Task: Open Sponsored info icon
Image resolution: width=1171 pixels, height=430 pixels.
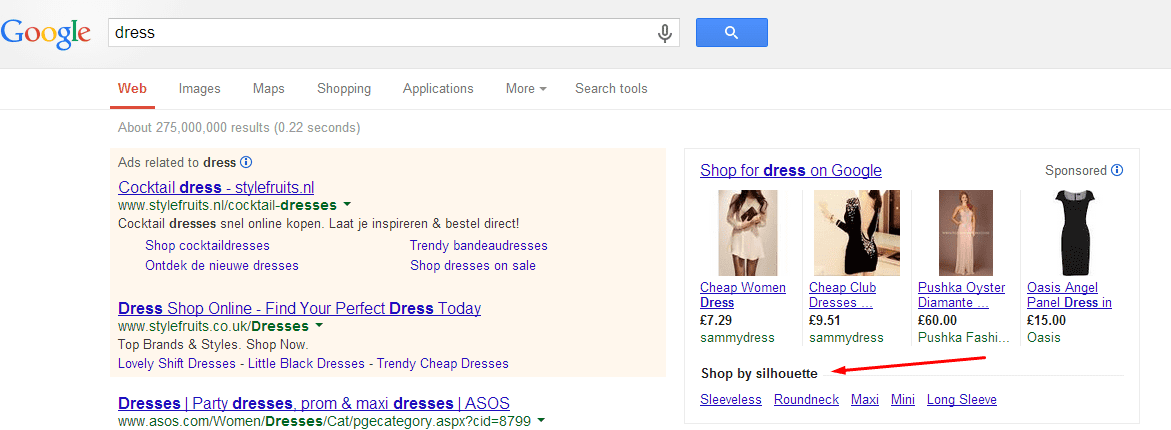Action: [1116, 170]
